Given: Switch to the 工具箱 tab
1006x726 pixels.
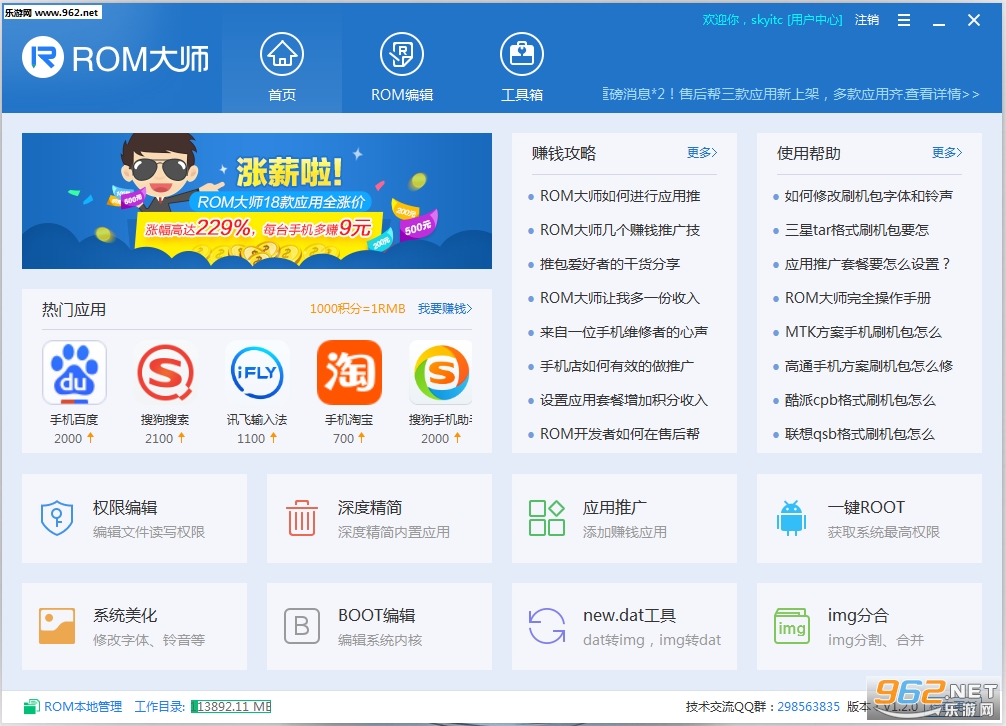Looking at the screenshot, I should click(x=522, y=67).
